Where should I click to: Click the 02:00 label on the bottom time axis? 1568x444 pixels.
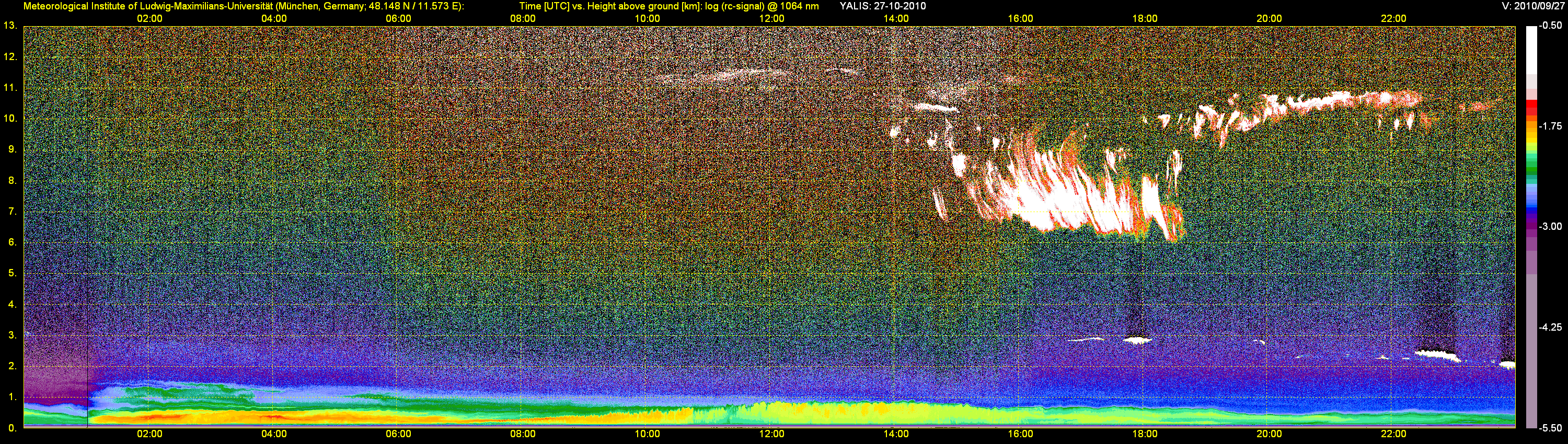(x=149, y=434)
